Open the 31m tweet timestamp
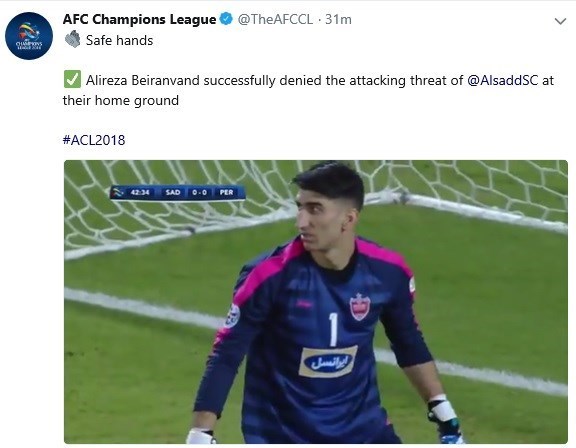This screenshot has height=448, width=576. (x=338, y=19)
